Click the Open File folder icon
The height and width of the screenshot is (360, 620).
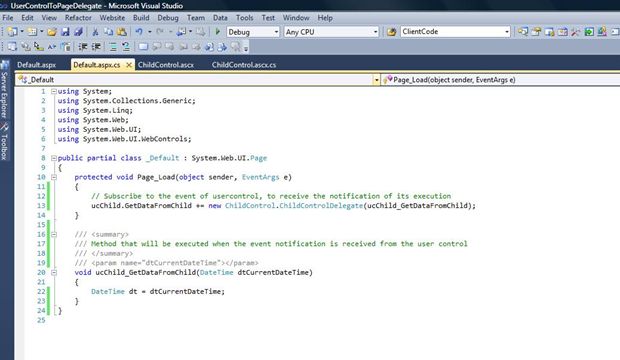pos(52,32)
